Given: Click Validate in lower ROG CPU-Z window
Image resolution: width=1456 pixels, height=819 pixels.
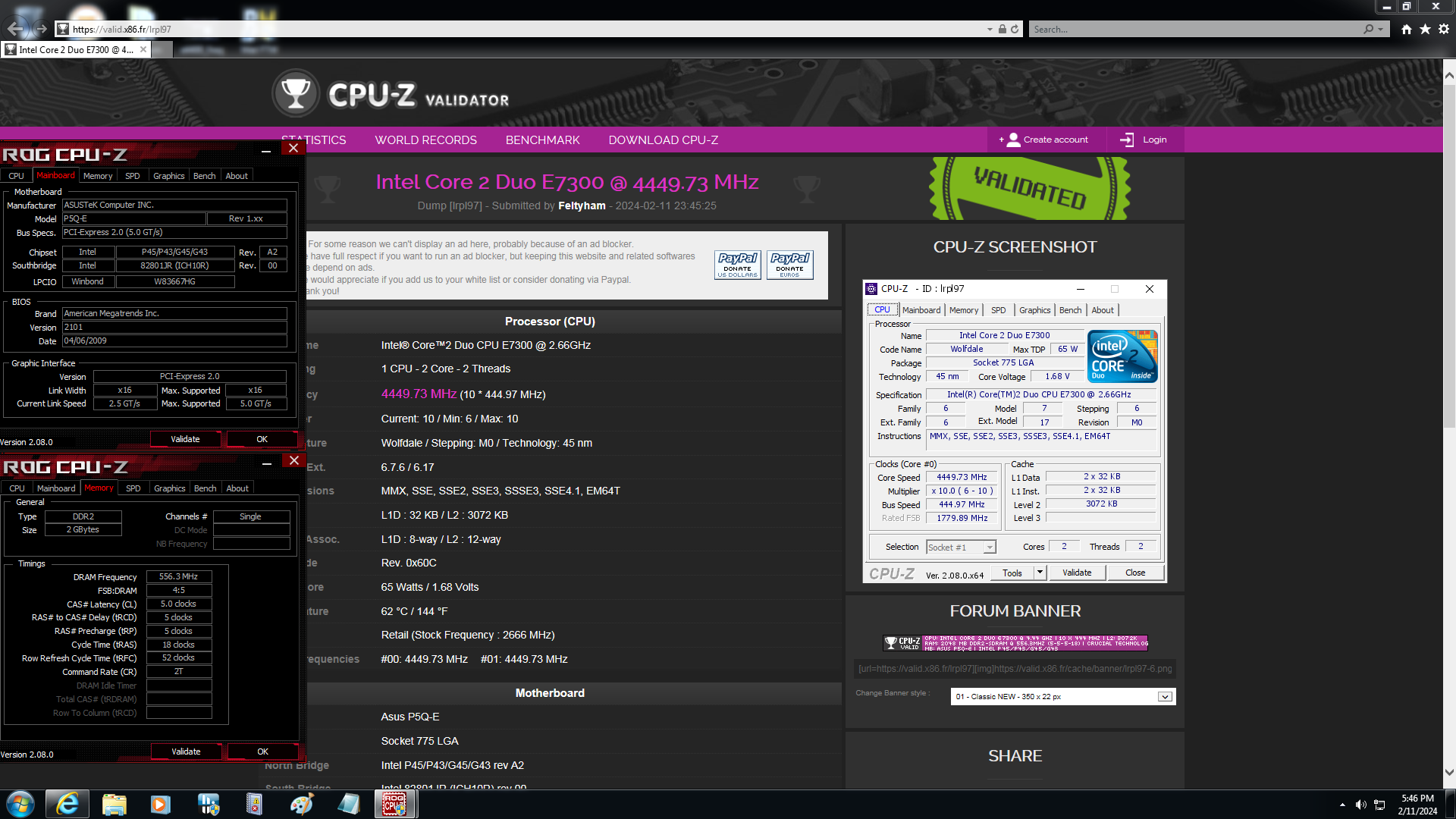Looking at the screenshot, I should pyautogui.click(x=186, y=752).
